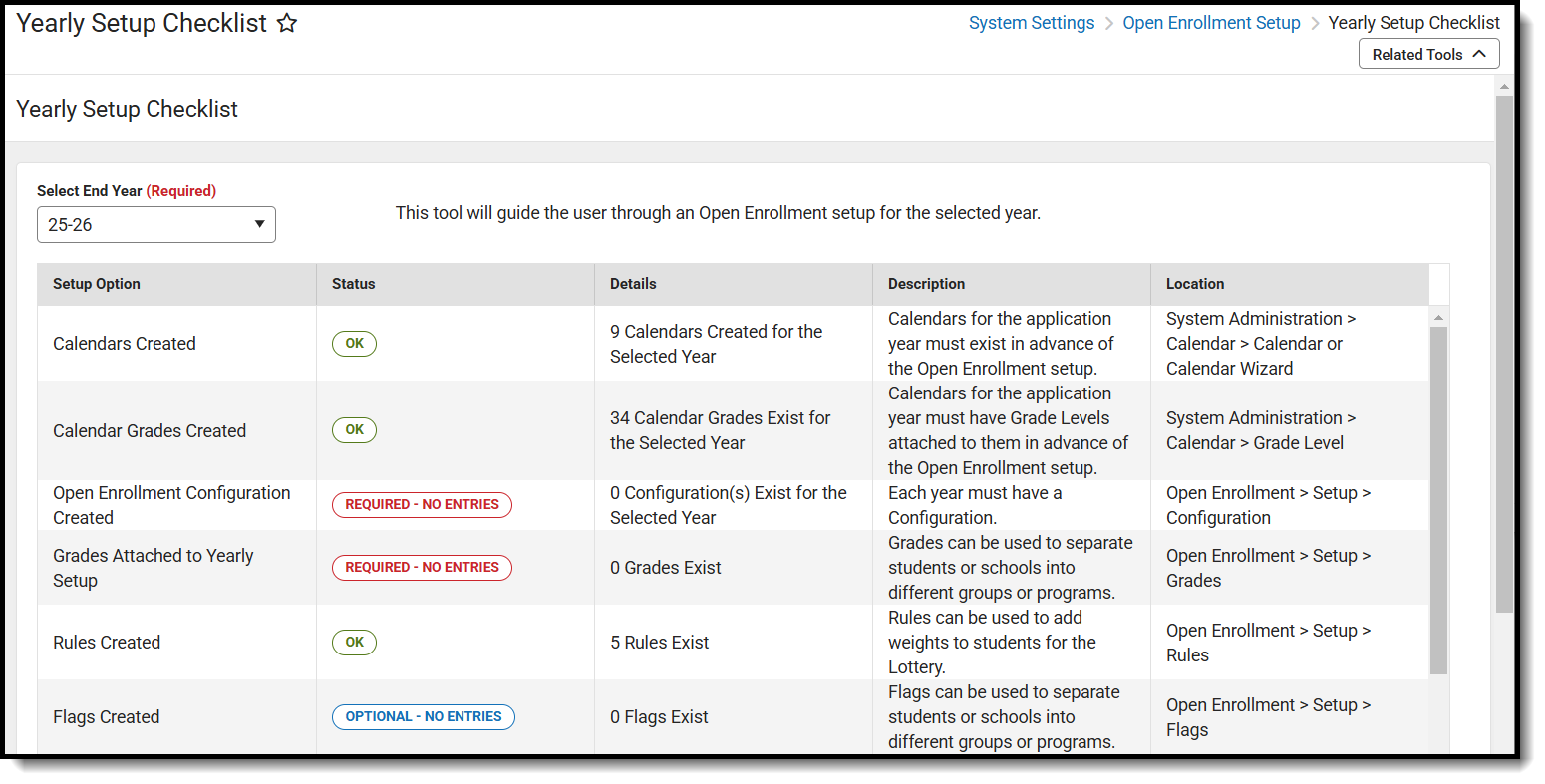The image size is (1545, 784).
Task: Select the OK status badge for Rules Created
Action: (x=354, y=643)
